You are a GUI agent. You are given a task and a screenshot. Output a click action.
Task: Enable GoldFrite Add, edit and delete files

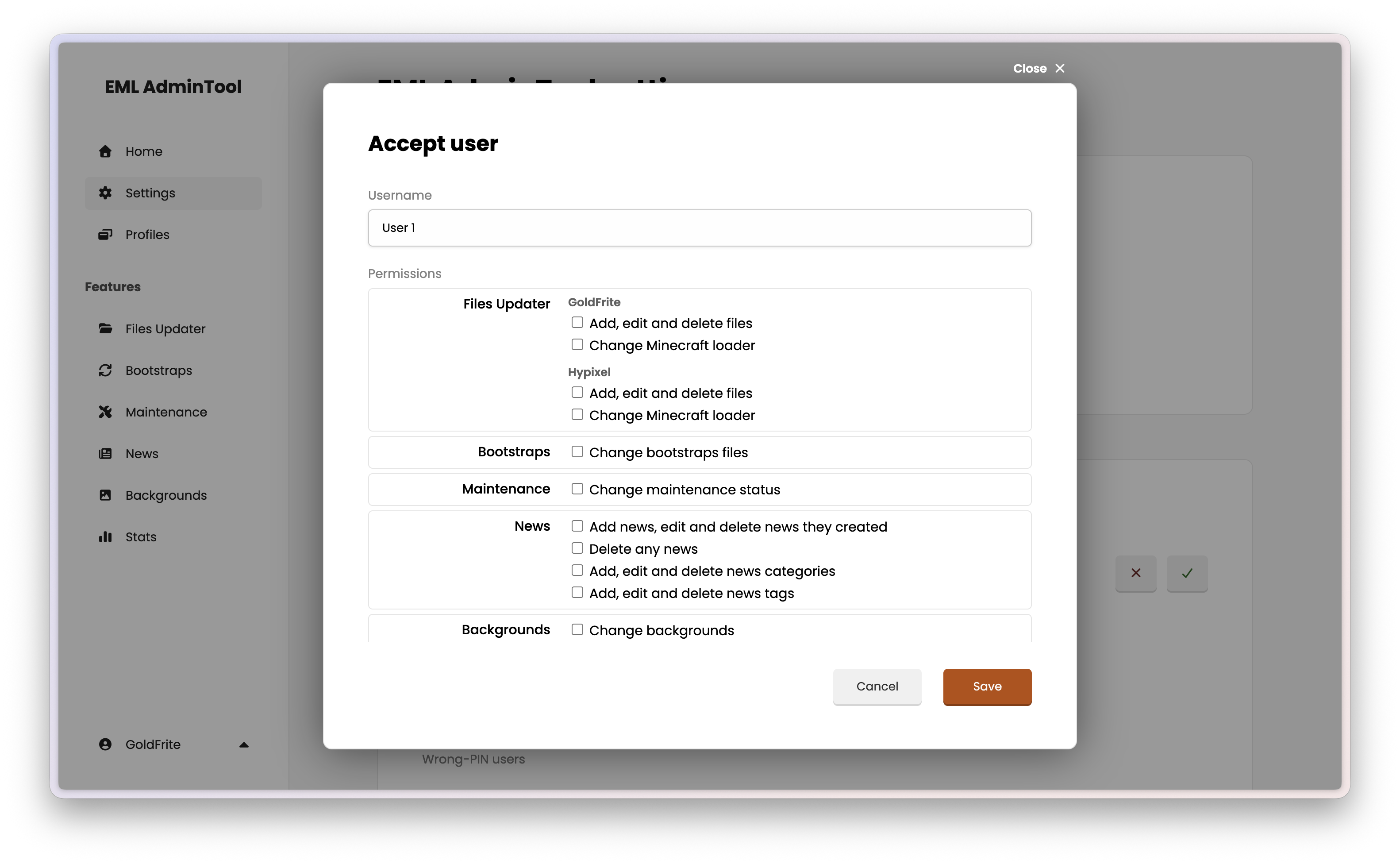click(x=577, y=322)
